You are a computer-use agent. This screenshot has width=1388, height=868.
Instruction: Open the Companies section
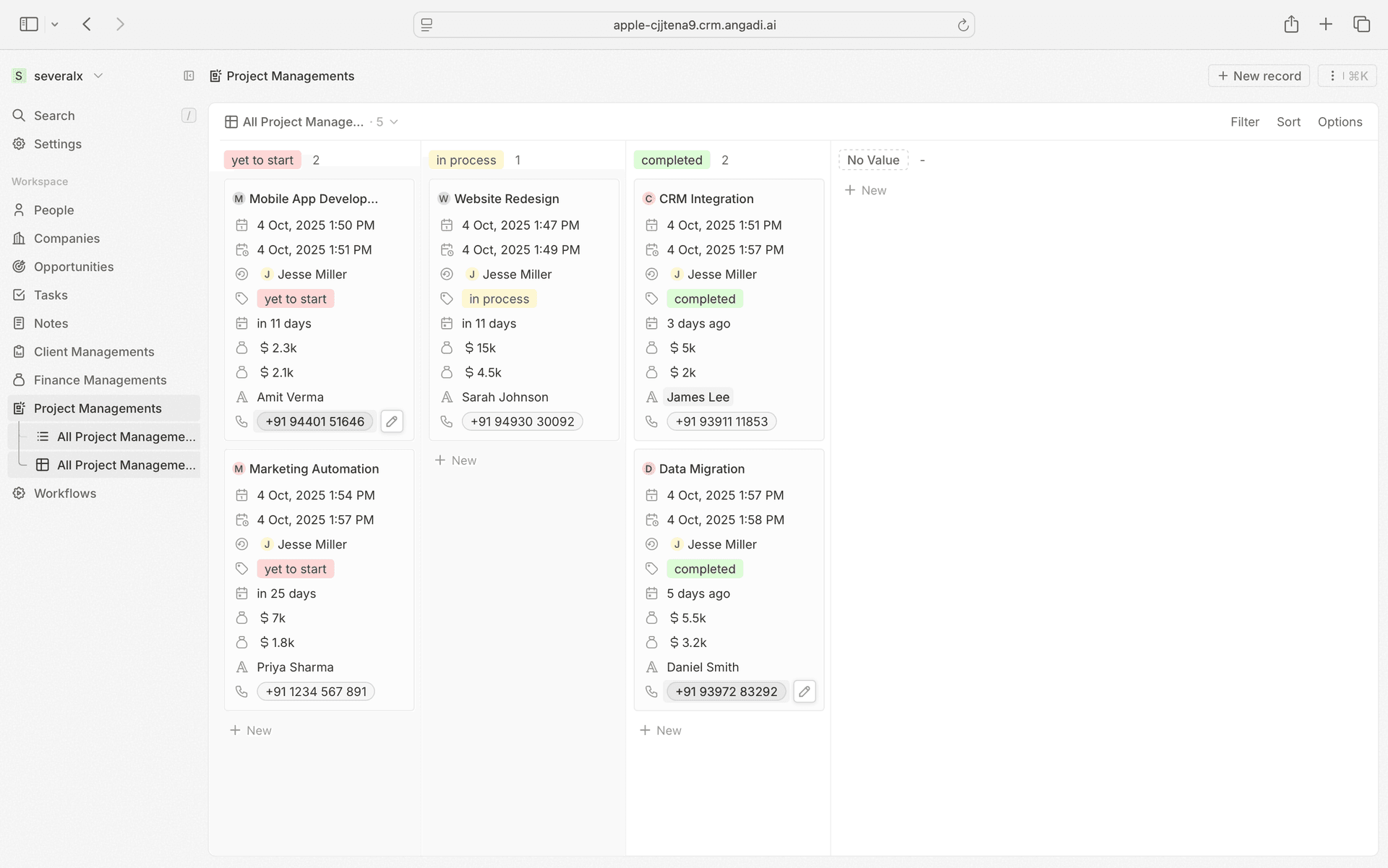coord(67,238)
